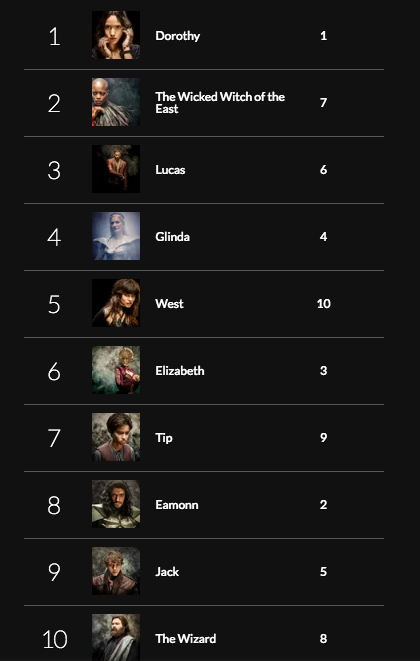Click the Dorothy name link
Viewport: 420px width, 661px height.
178,36
